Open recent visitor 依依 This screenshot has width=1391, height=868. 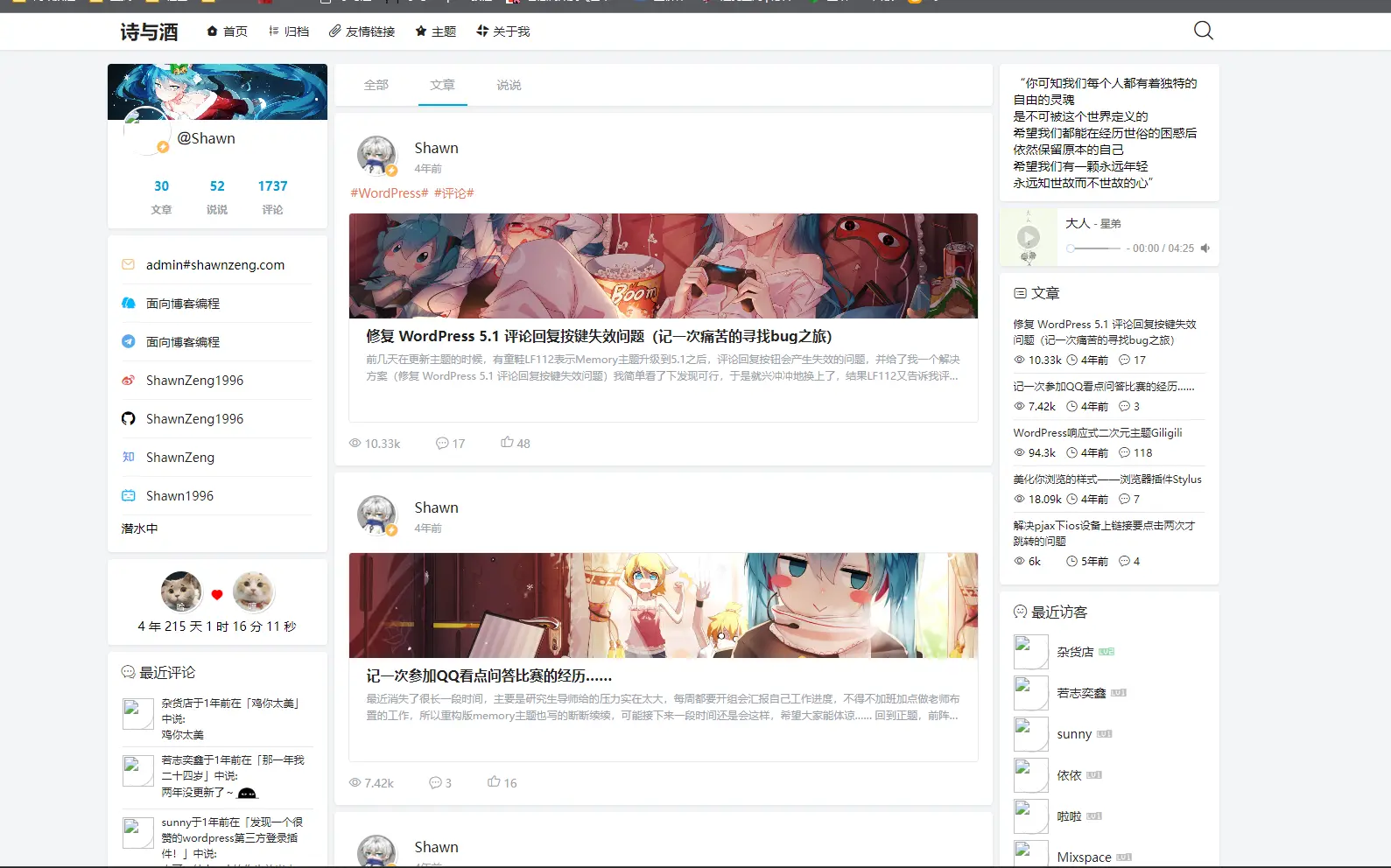pos(1069,775)
